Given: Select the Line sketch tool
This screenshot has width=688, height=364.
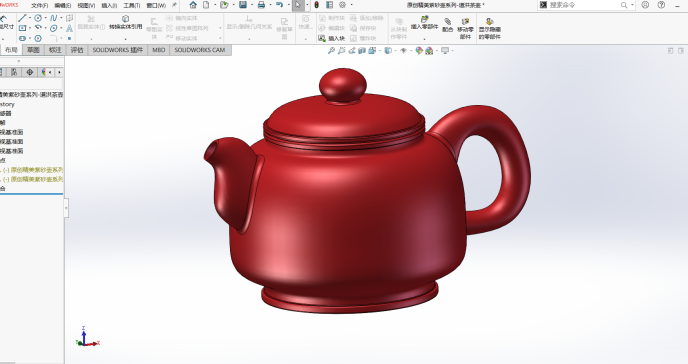Looking at the screenshot, I should click(x=22, y=18).
